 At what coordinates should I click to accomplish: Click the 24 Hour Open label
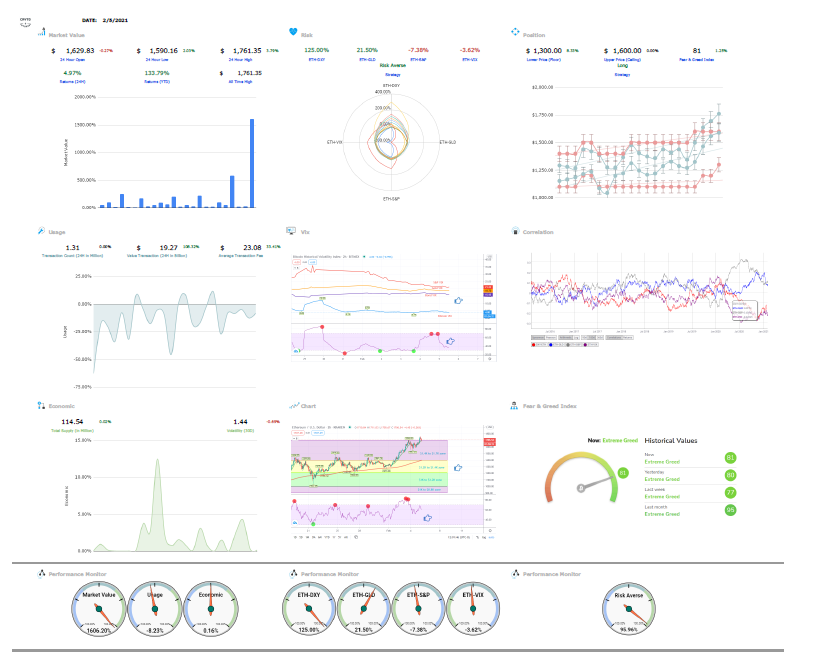pos(72,60)
